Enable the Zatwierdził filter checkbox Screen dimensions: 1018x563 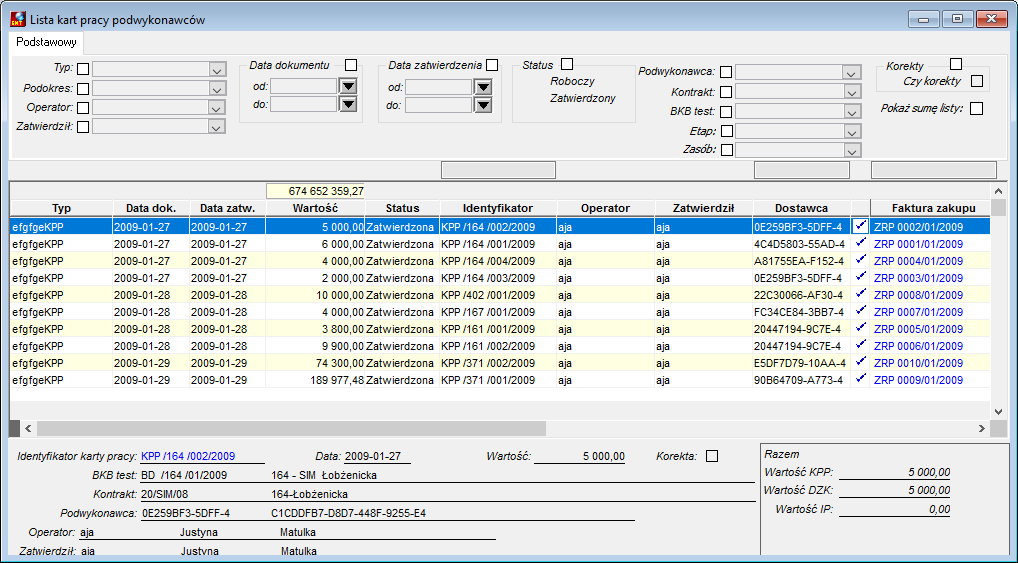(83, 127)
